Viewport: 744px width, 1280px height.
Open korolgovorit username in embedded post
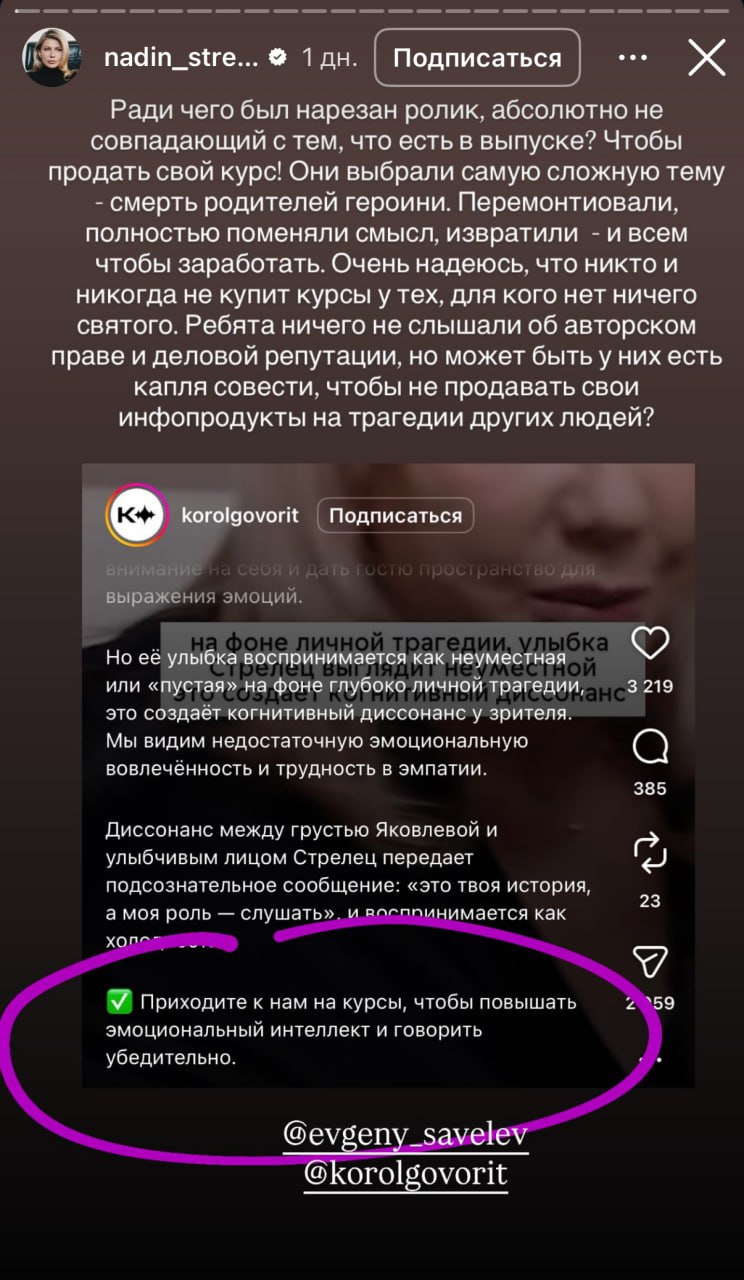click(x=240, y=516)
